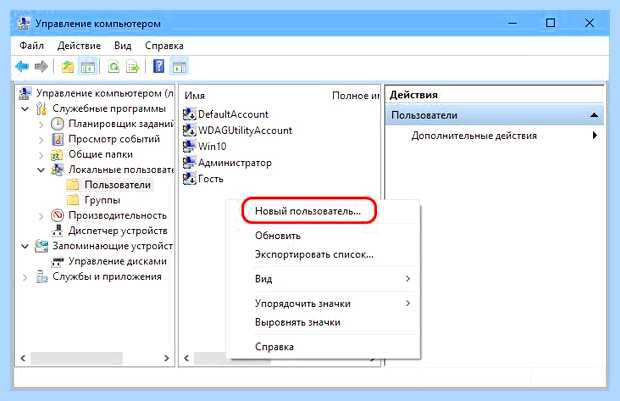The image size is (620, 401).
Task: Click the Служебные программы tools icon
Action: click(x=42, y=109)
